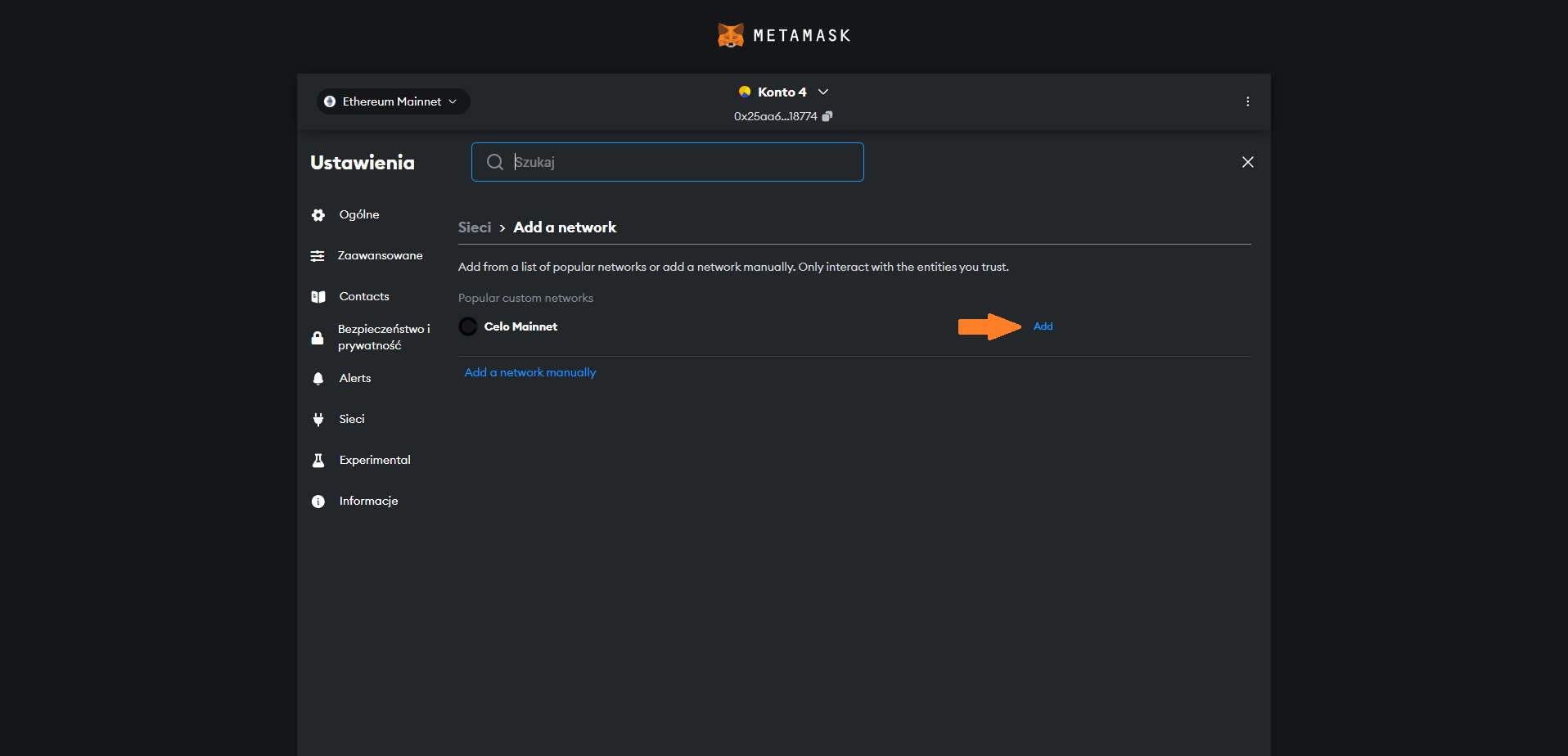Close the Ustawienia settings panel

1247,162
